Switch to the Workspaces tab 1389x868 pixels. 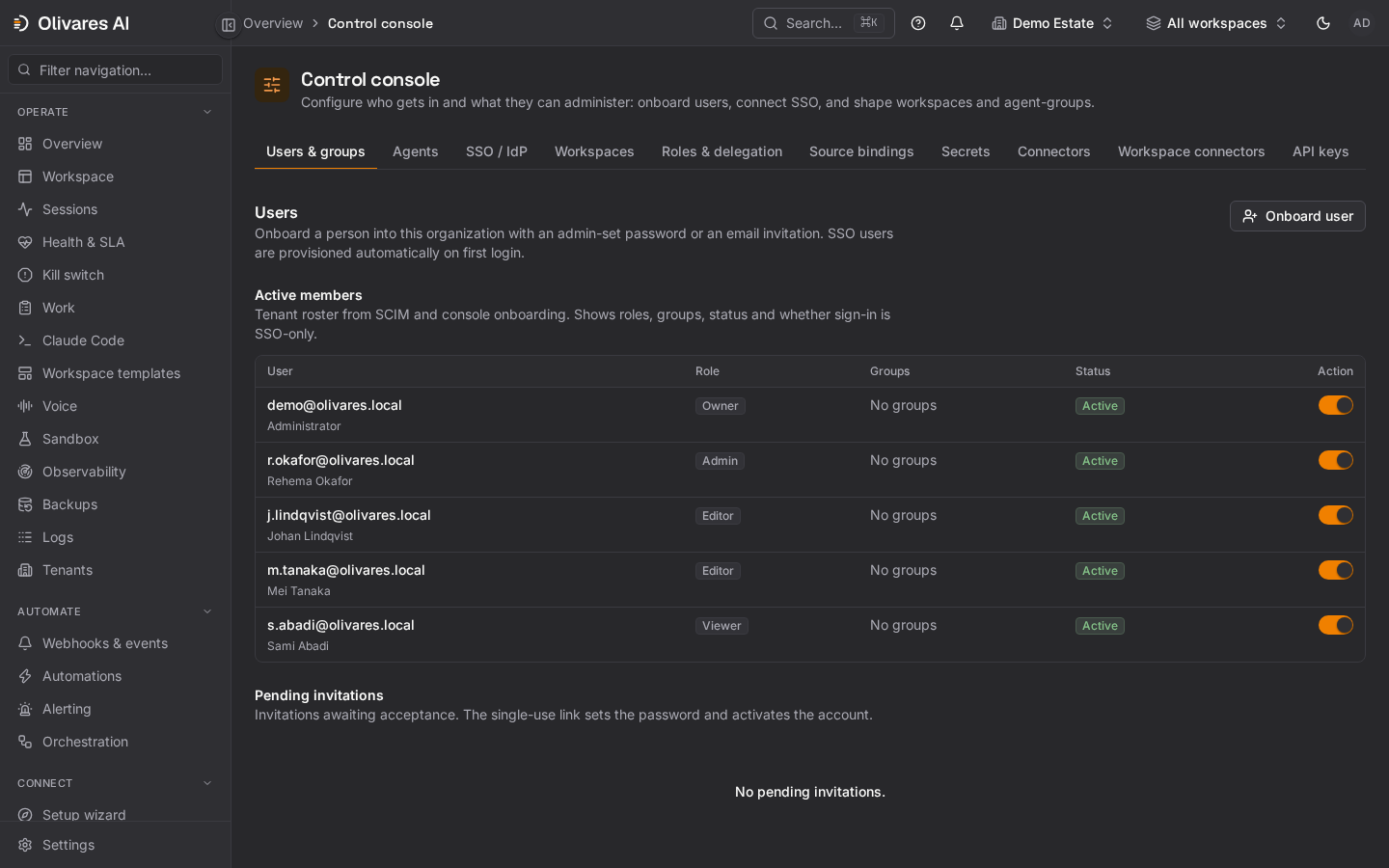[x=594, y=151]
